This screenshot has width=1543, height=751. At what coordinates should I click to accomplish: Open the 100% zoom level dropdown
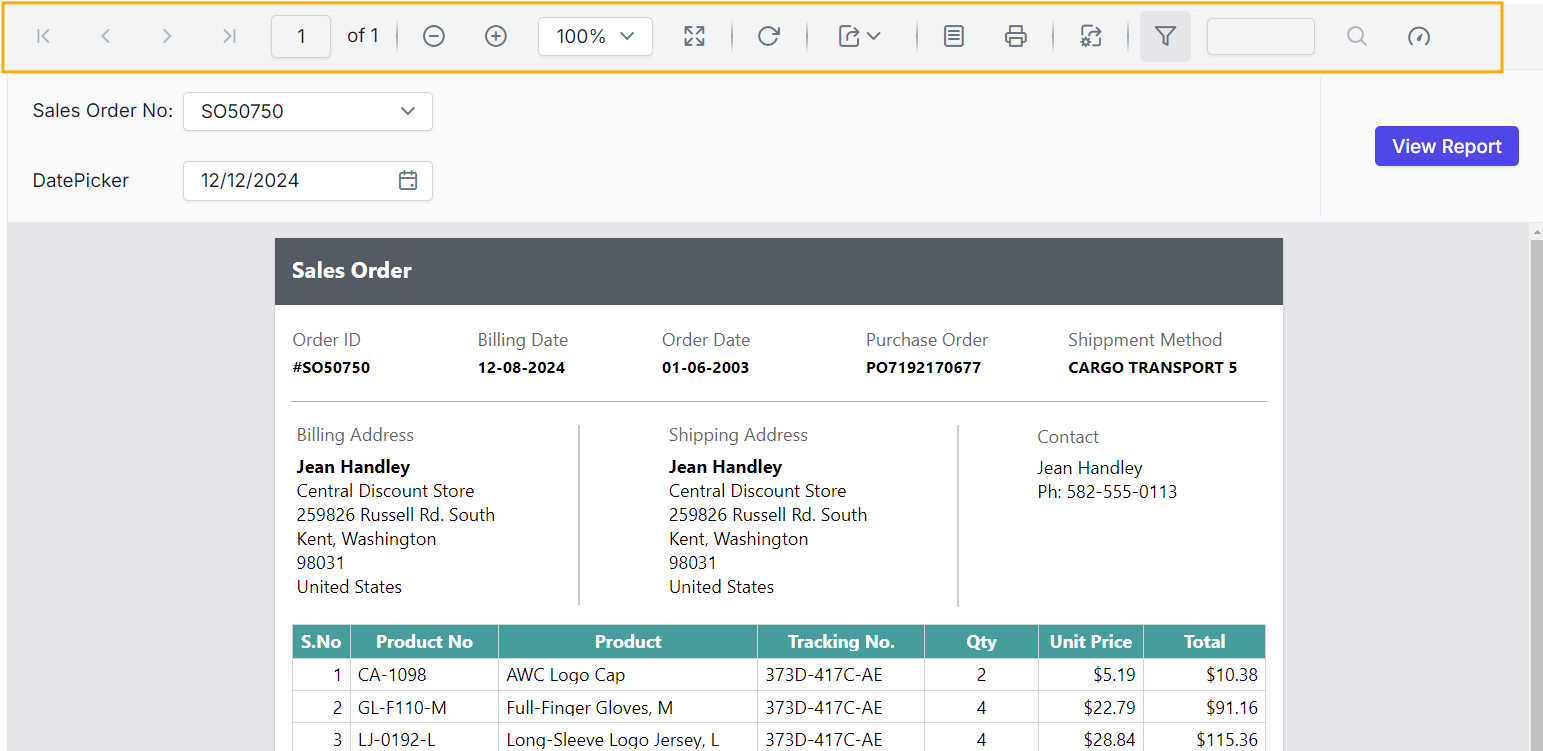click(x=595, y=36)
